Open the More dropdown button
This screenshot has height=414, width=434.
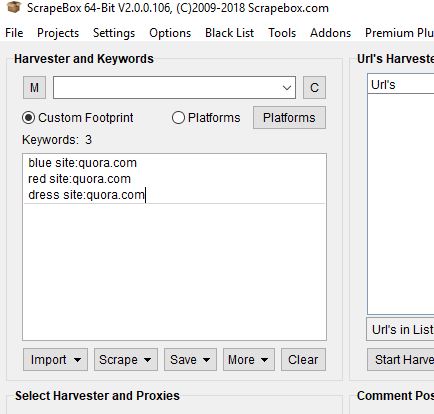[x=249, y=360]
